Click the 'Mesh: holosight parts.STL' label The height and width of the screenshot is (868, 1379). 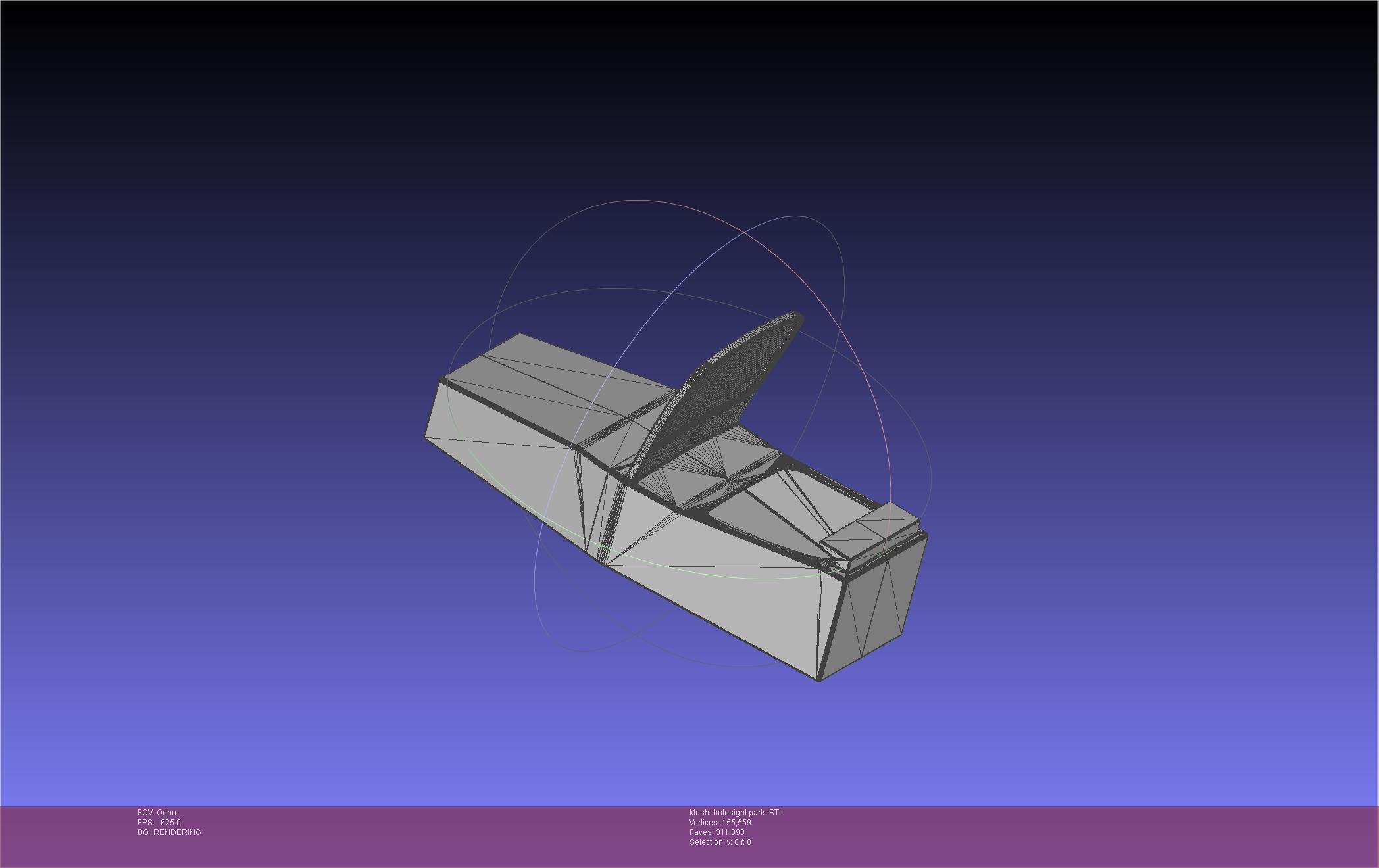(x=736, y=813)
